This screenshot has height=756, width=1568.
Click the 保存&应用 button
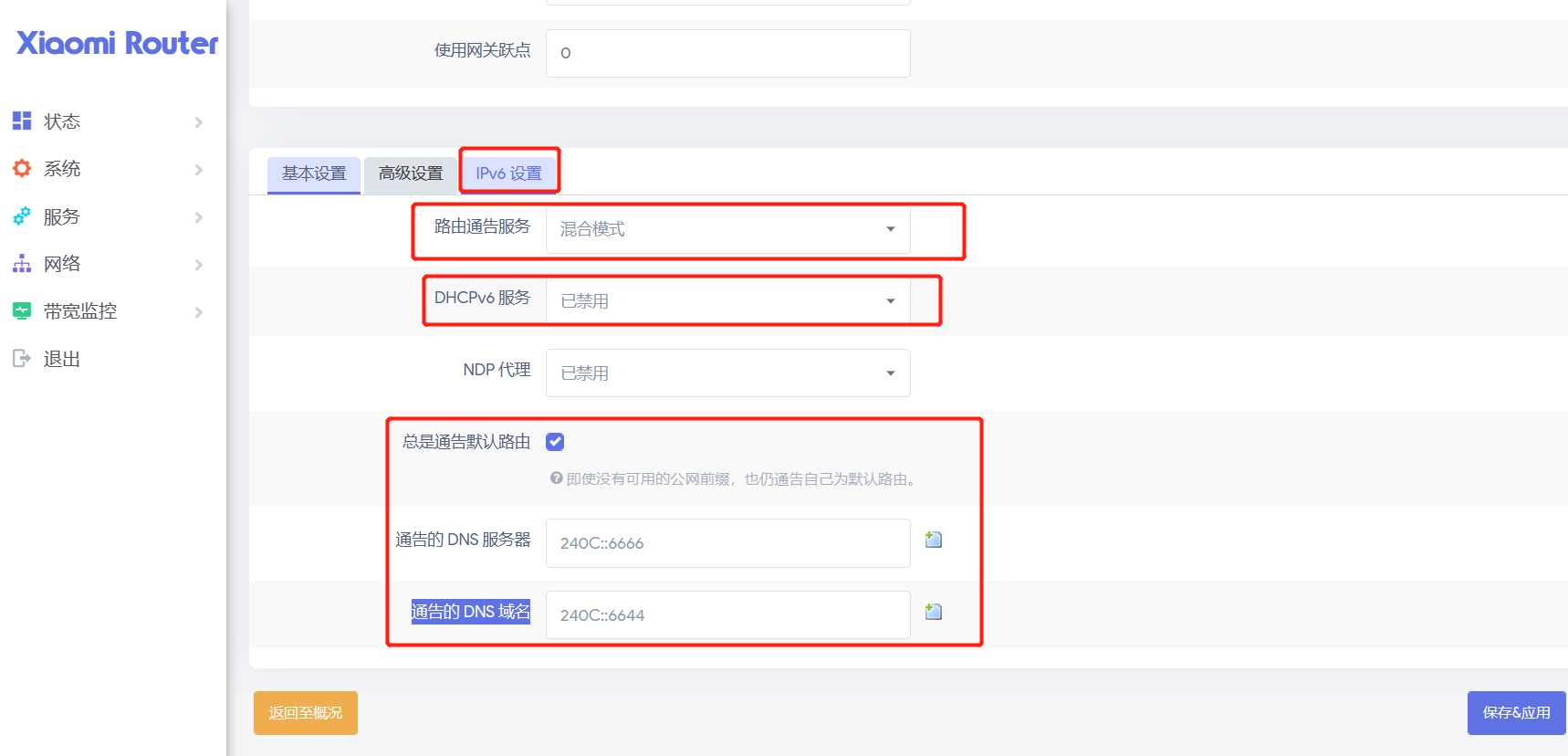click(x=1515, y=713)
